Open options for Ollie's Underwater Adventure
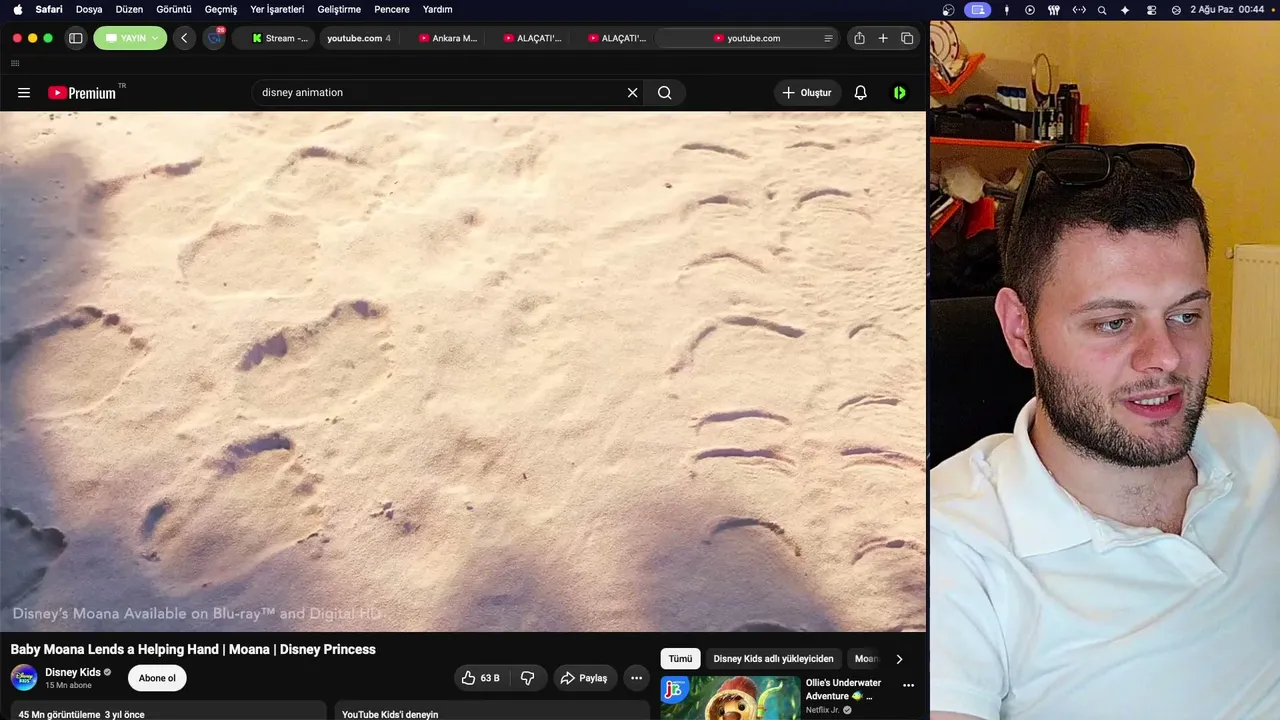1280x720 pixels. click(x=908, y=686)
